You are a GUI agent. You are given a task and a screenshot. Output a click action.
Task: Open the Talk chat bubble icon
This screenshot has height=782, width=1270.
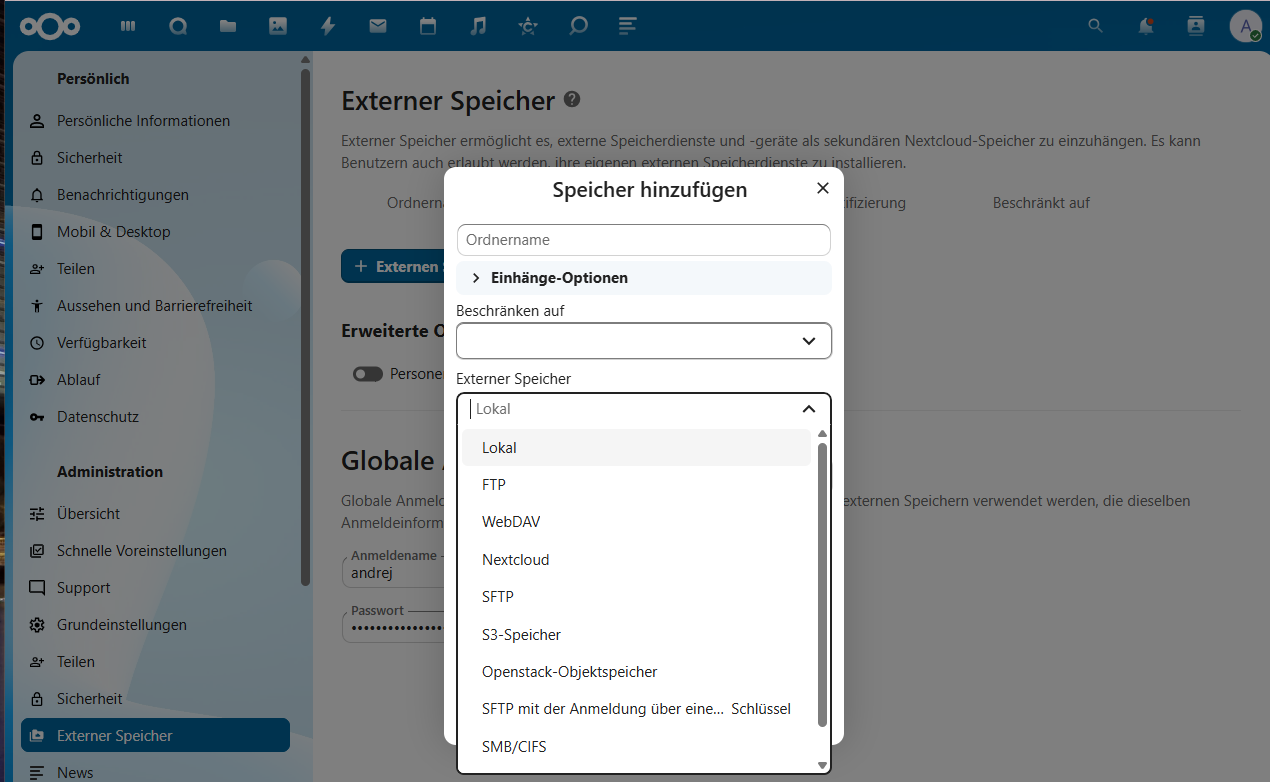pyautogui.click(x=578, y=27)
